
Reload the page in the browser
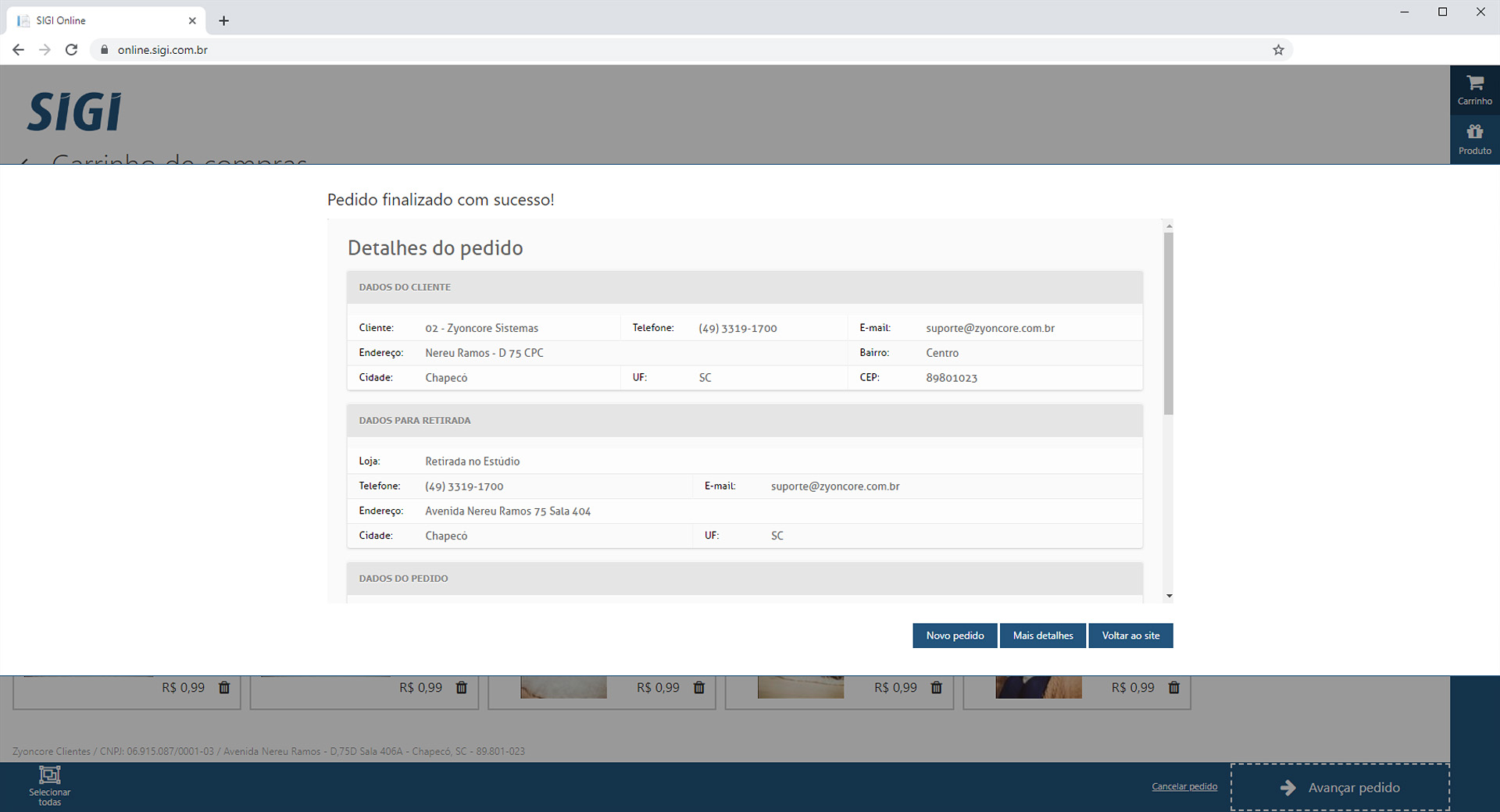pos(71,50)
